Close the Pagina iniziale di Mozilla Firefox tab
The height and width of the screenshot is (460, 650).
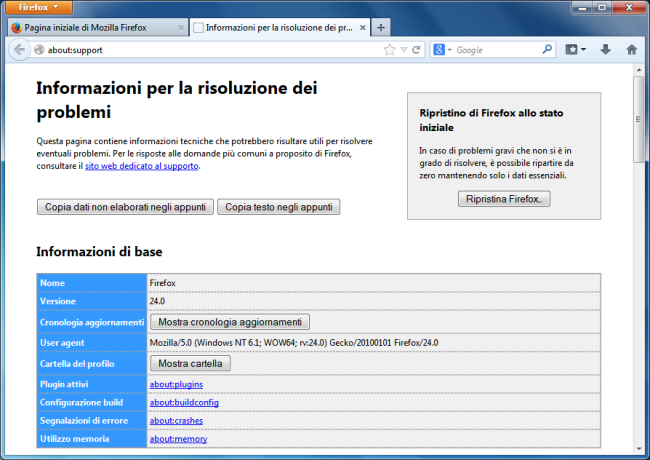[181, 28]
